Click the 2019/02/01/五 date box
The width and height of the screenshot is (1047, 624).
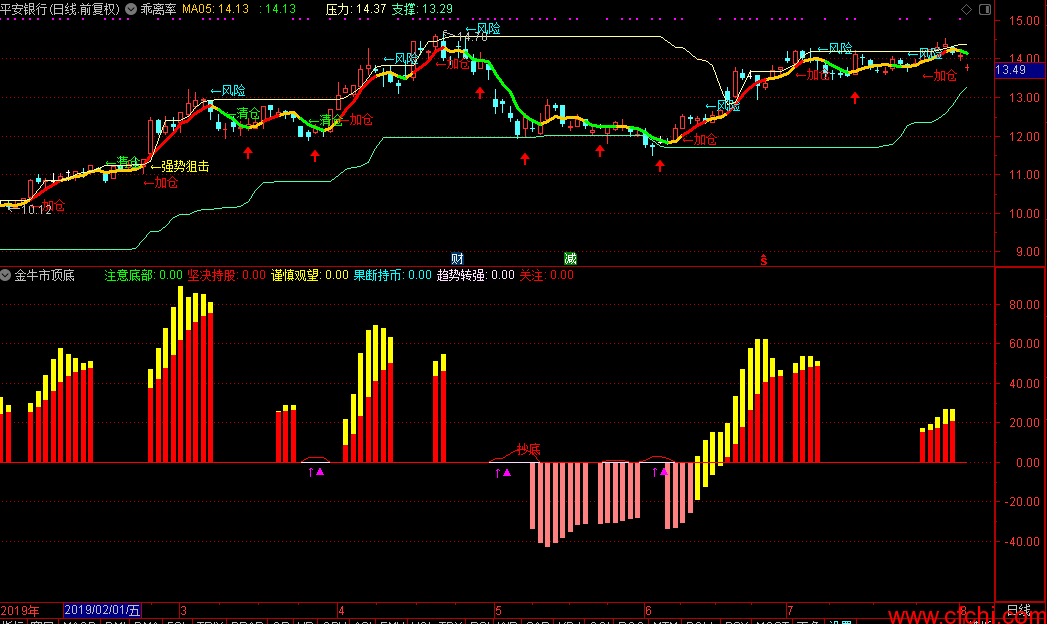[102, 610]
